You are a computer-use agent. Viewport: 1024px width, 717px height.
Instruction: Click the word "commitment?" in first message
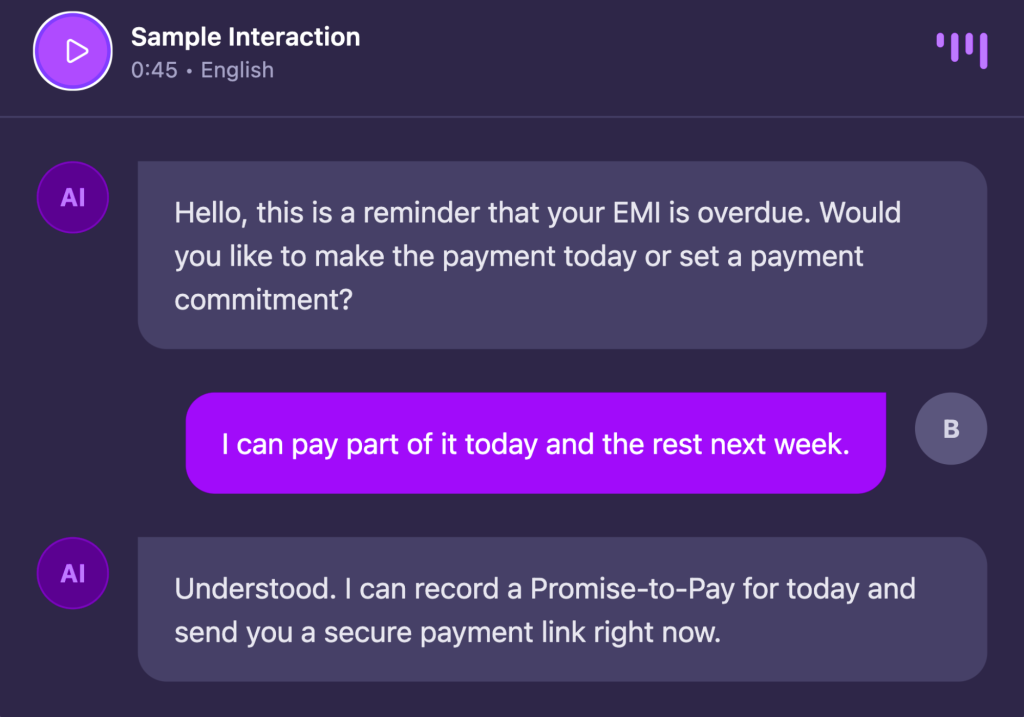pos(263,299)
